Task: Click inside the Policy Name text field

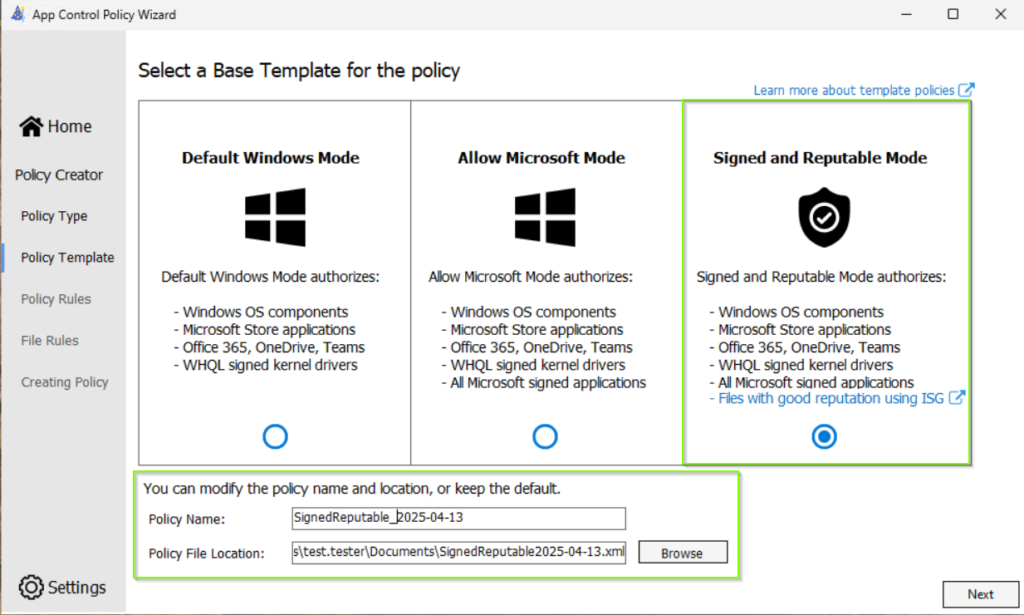Action: pos(458,518)
